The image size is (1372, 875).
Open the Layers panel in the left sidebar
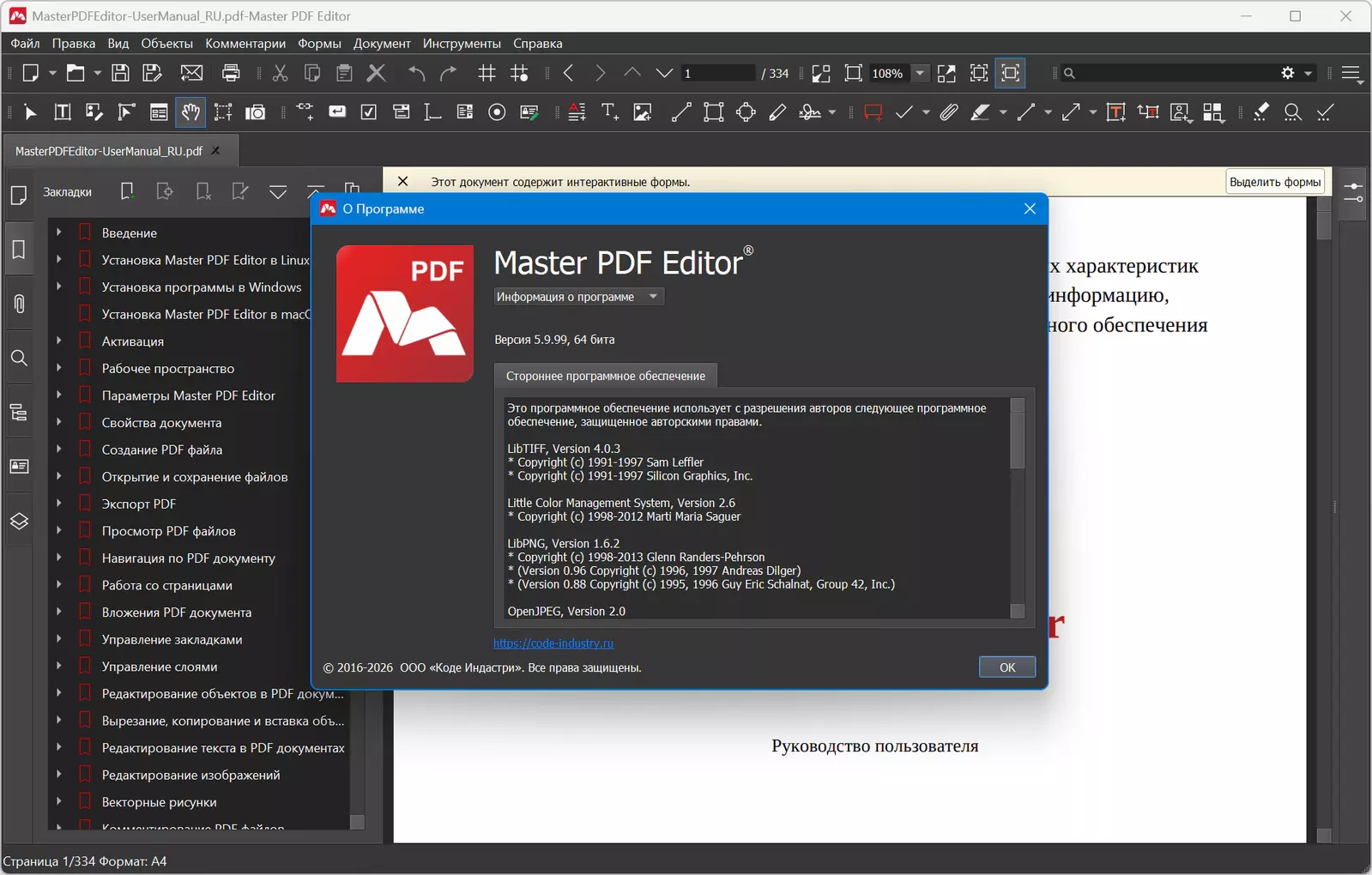point(19,521)
